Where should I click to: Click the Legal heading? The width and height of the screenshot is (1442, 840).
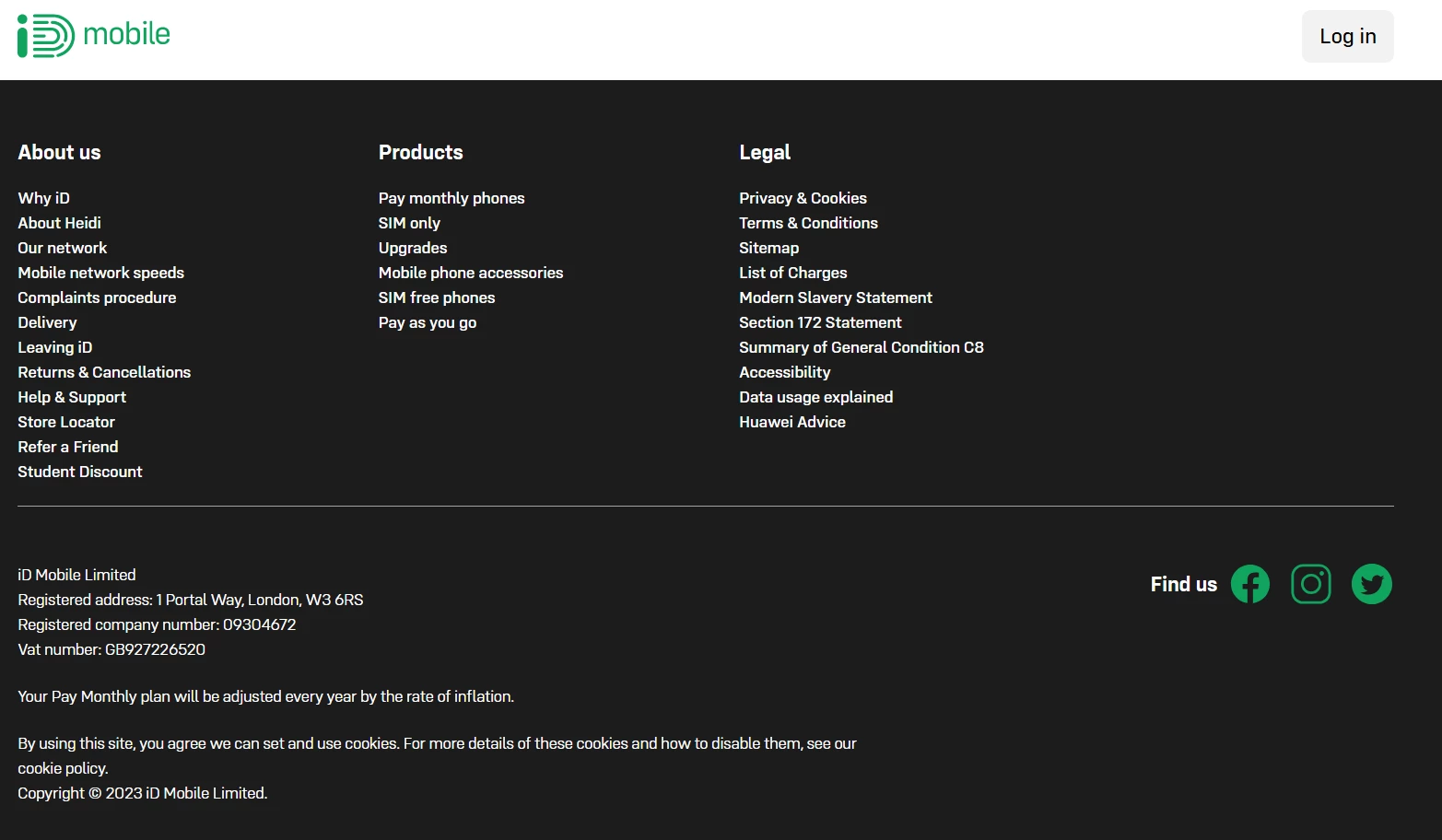765,153
